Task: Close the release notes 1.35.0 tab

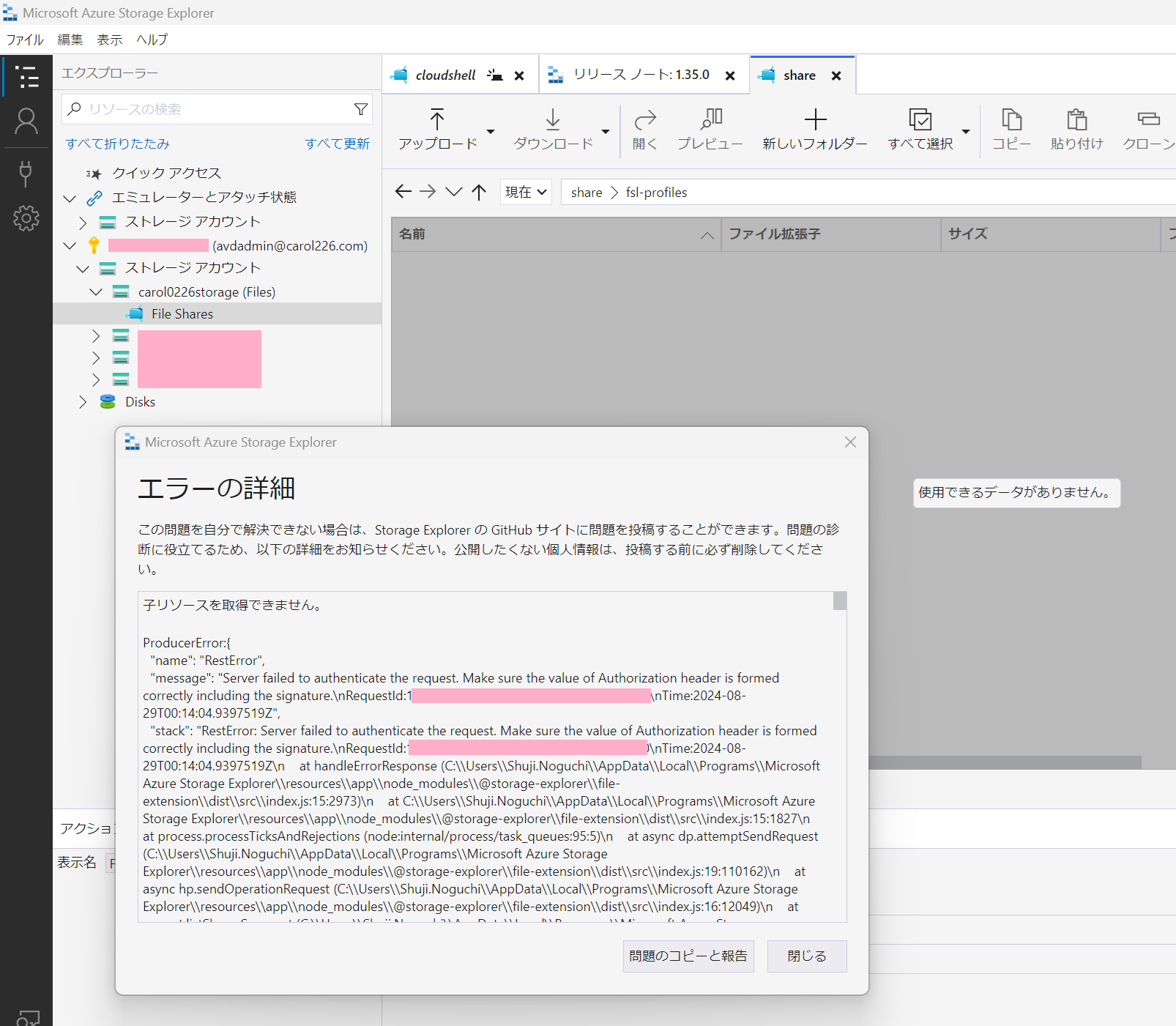Action: 730,75
